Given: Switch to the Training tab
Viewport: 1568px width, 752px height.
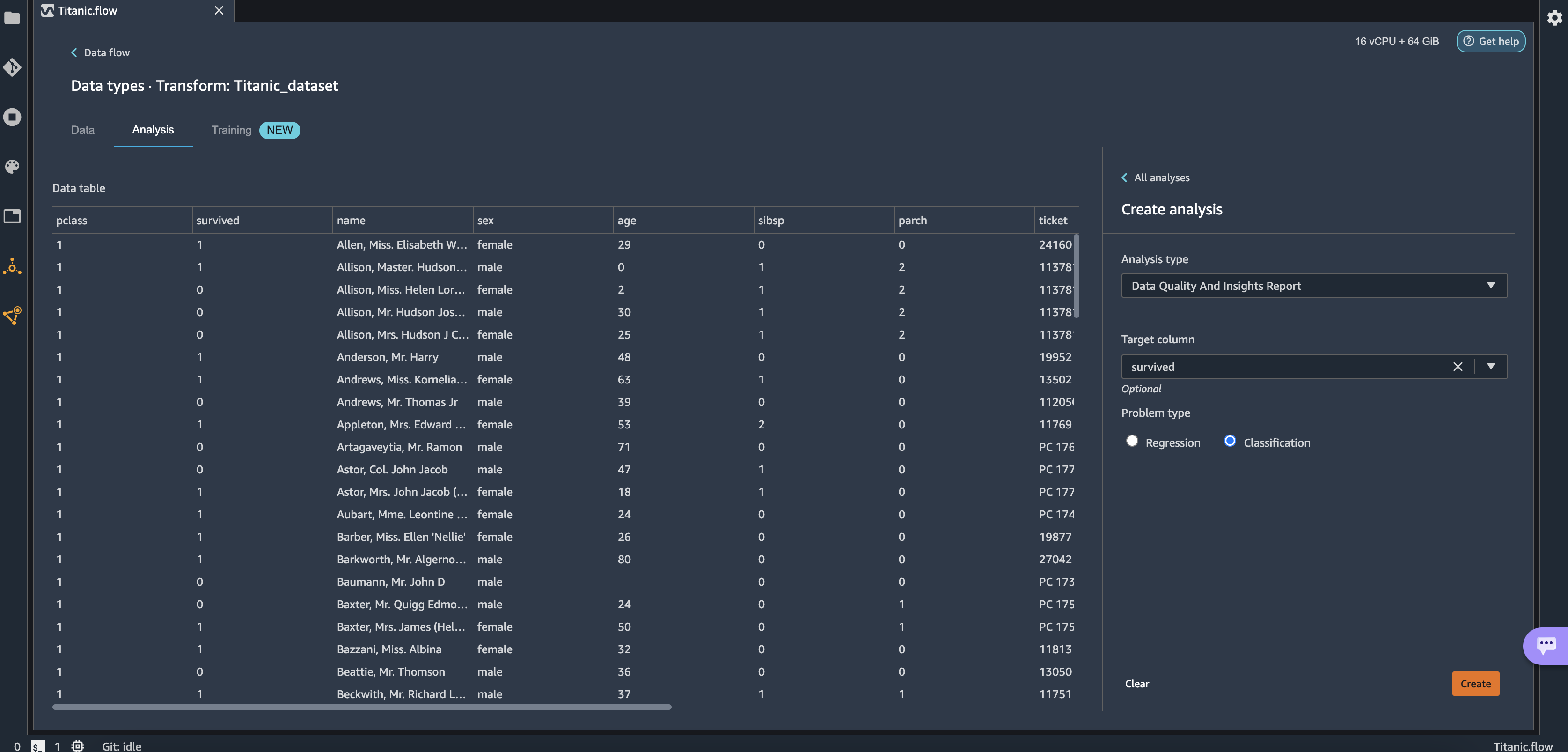Looking at the screenshot, I should click(x=231, y=130).
